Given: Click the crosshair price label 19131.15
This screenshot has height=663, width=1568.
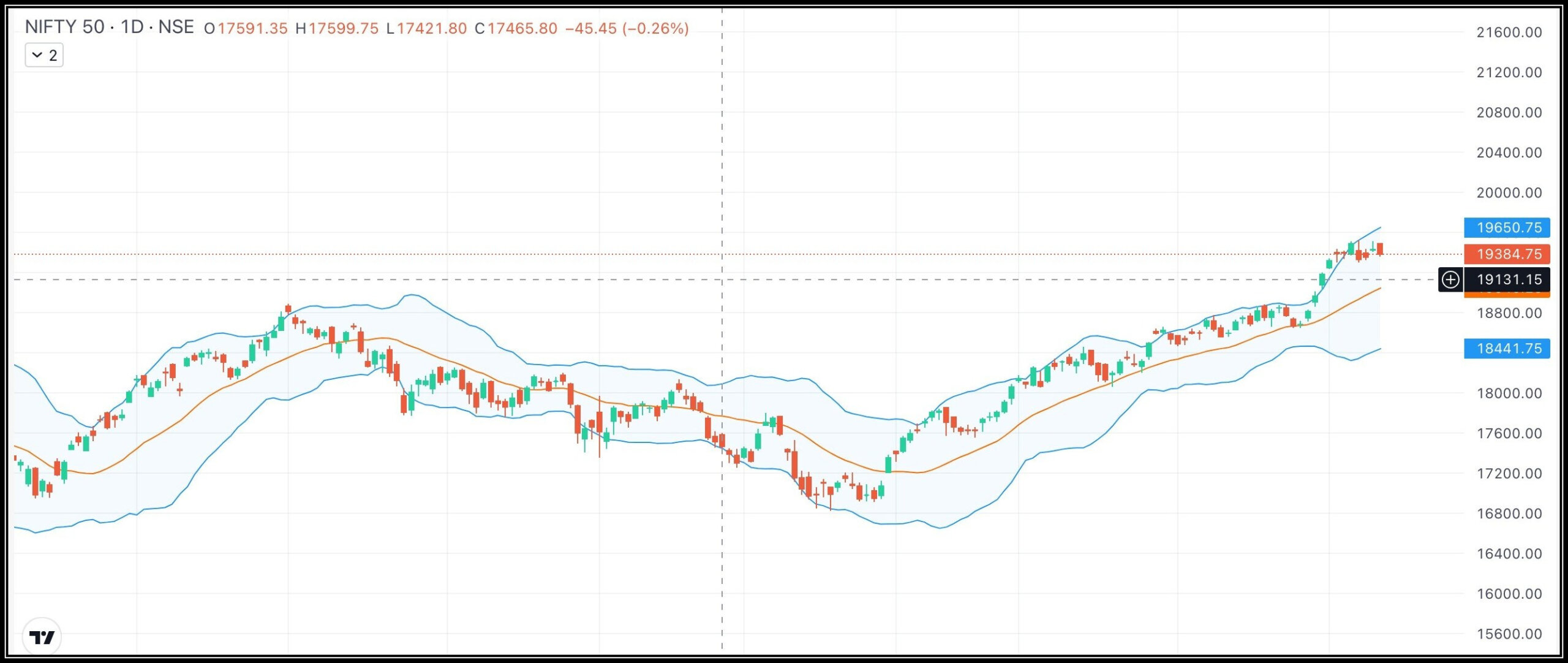Looking at the screenshot, I should click(x=1507, y=279).
